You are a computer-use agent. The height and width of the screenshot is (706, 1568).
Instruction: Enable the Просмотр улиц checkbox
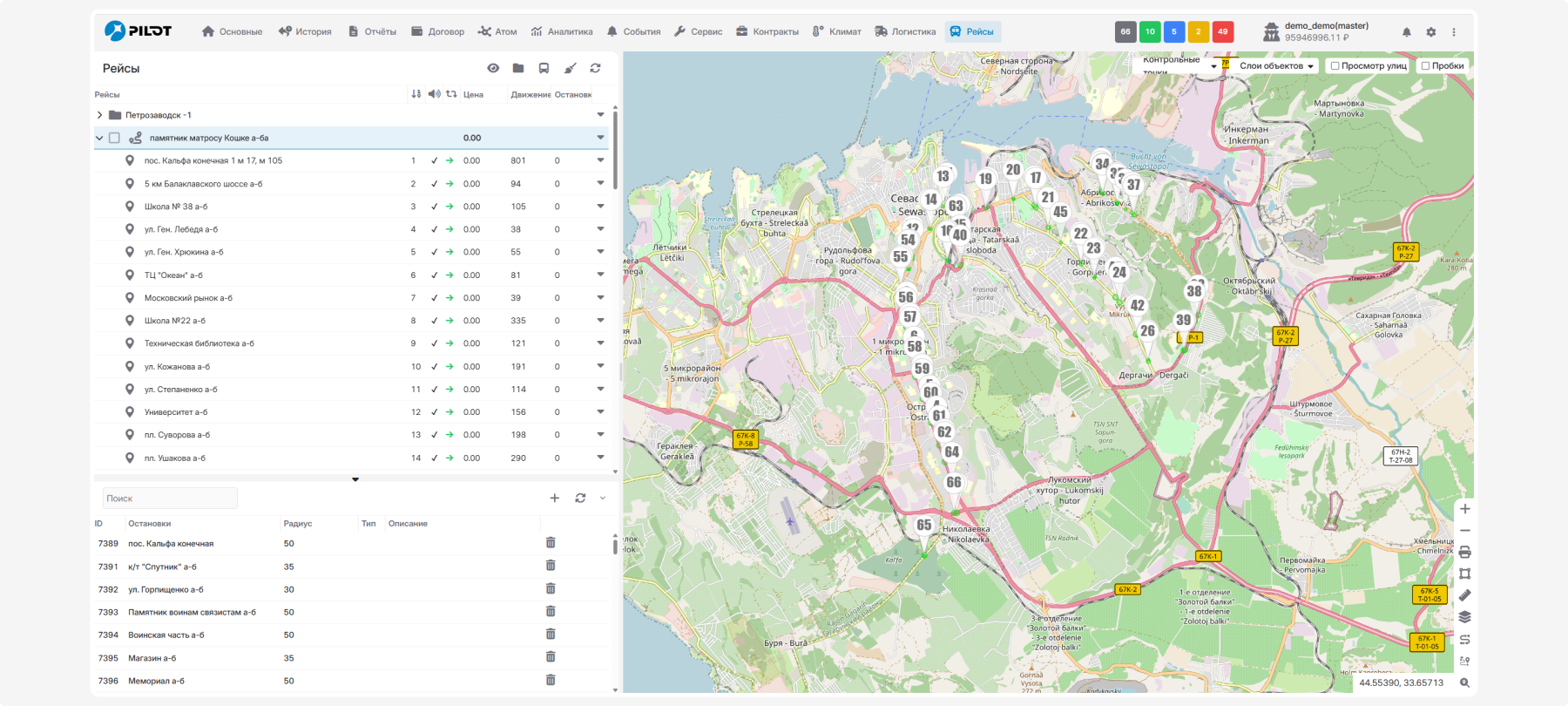point(1335,65)
